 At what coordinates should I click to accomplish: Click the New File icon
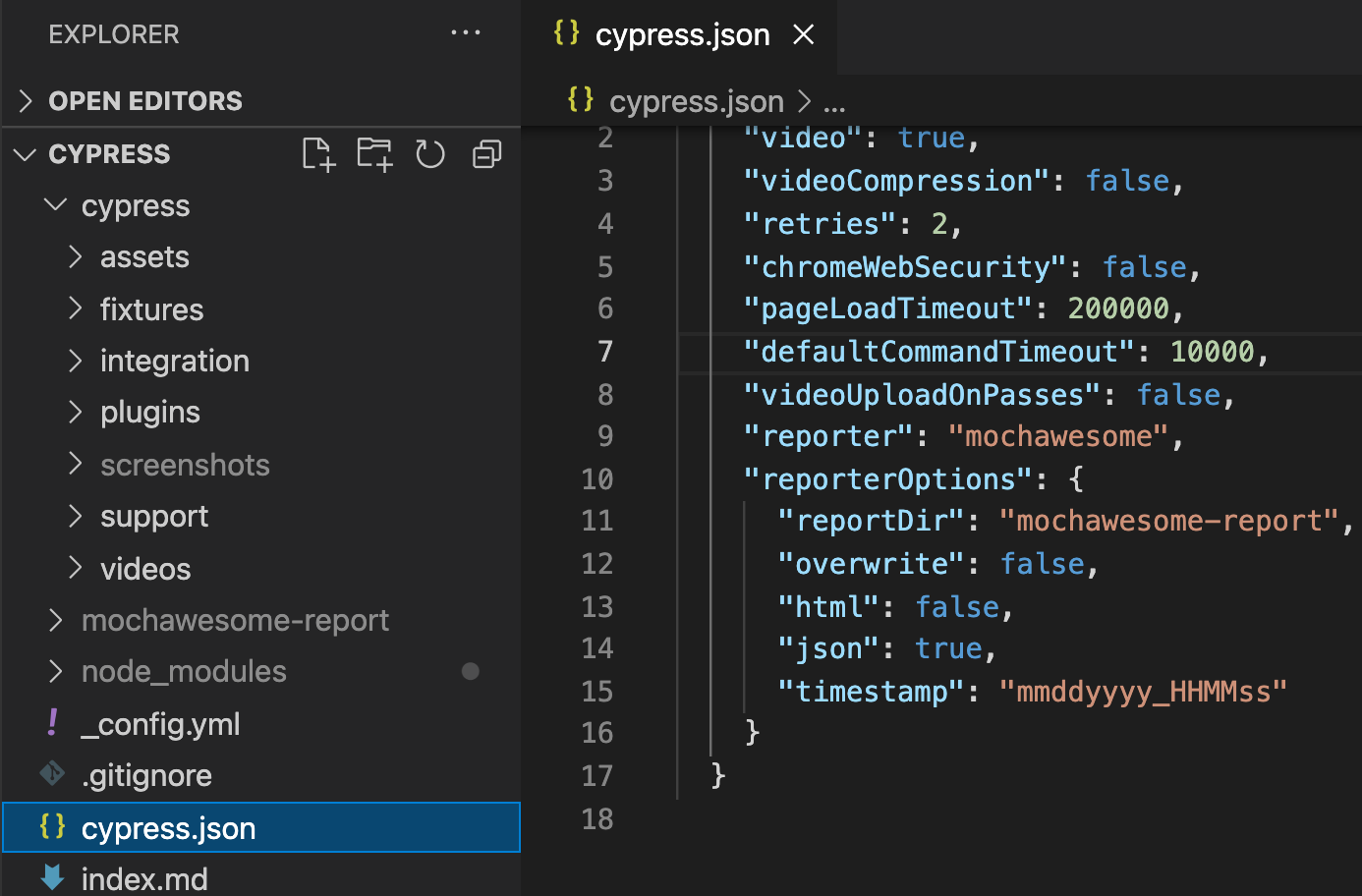coord(318,154)
